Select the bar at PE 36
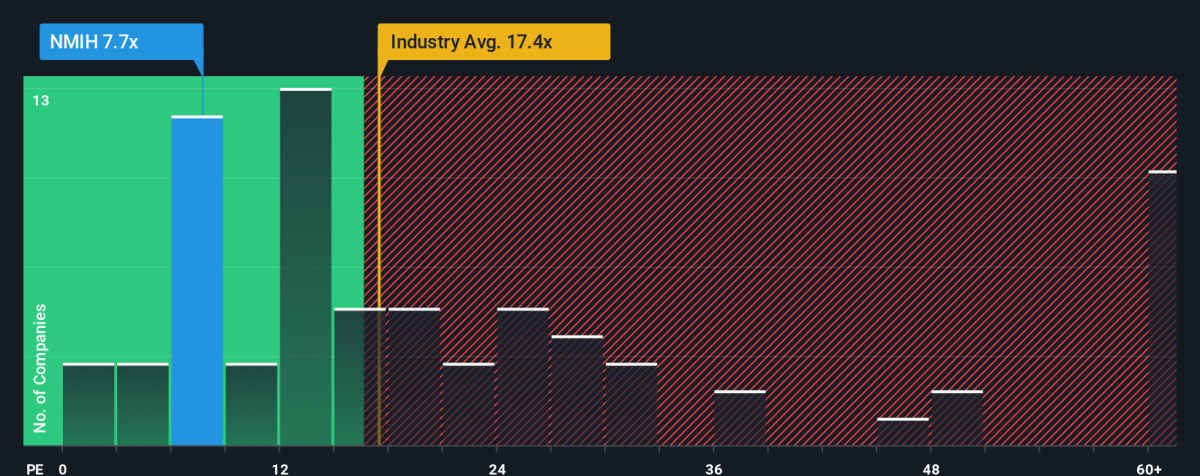 pyautogui.click(x=740, y=418)
